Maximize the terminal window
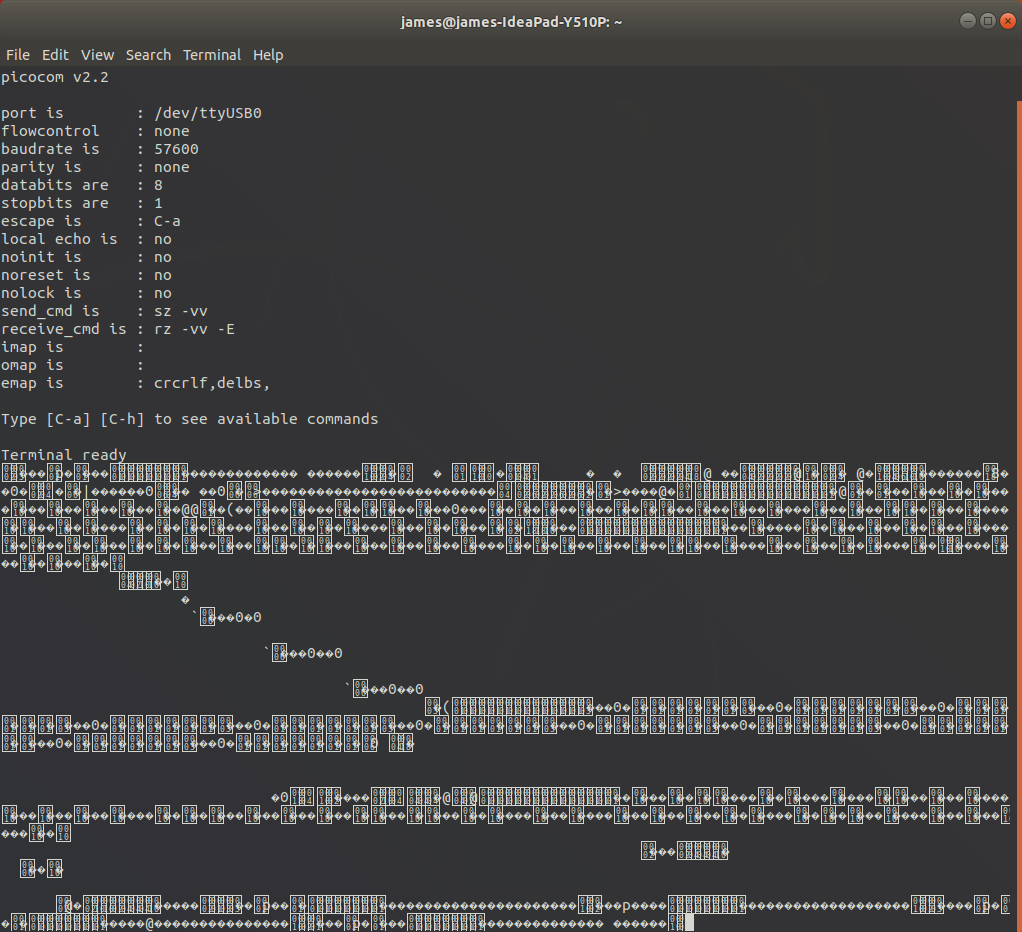The height and width of the screenshot is (932, 1022). tap(987, 21)
